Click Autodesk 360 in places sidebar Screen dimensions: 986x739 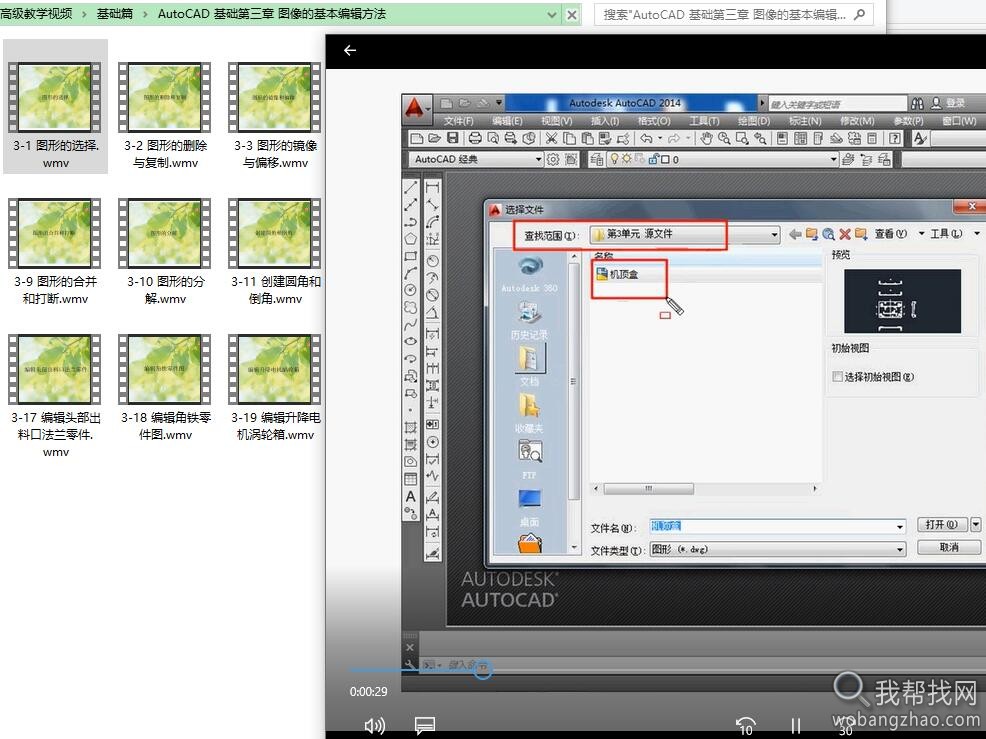529,274
